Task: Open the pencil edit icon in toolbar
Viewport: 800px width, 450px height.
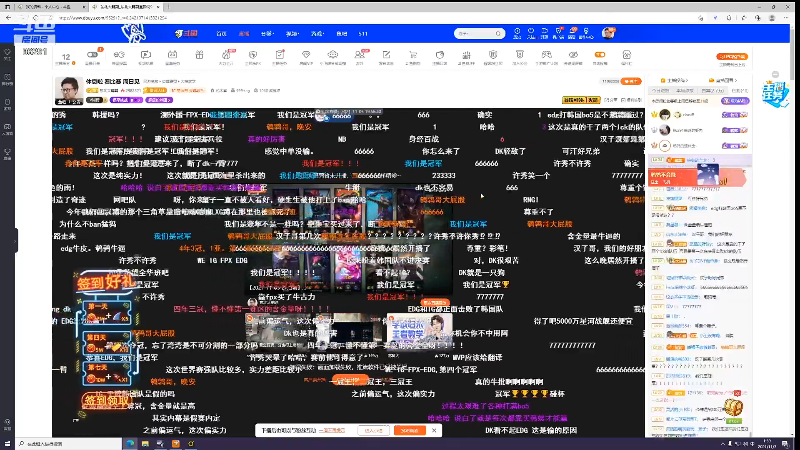Action: coord(386,55)
